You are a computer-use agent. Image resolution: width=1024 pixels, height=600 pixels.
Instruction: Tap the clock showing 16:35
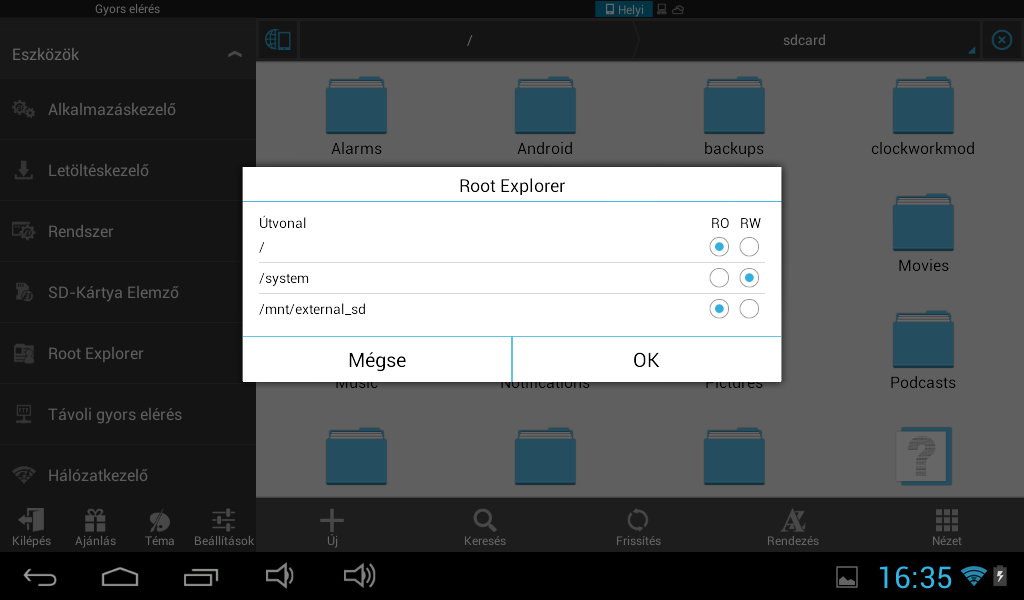click(x=915, y=577)
